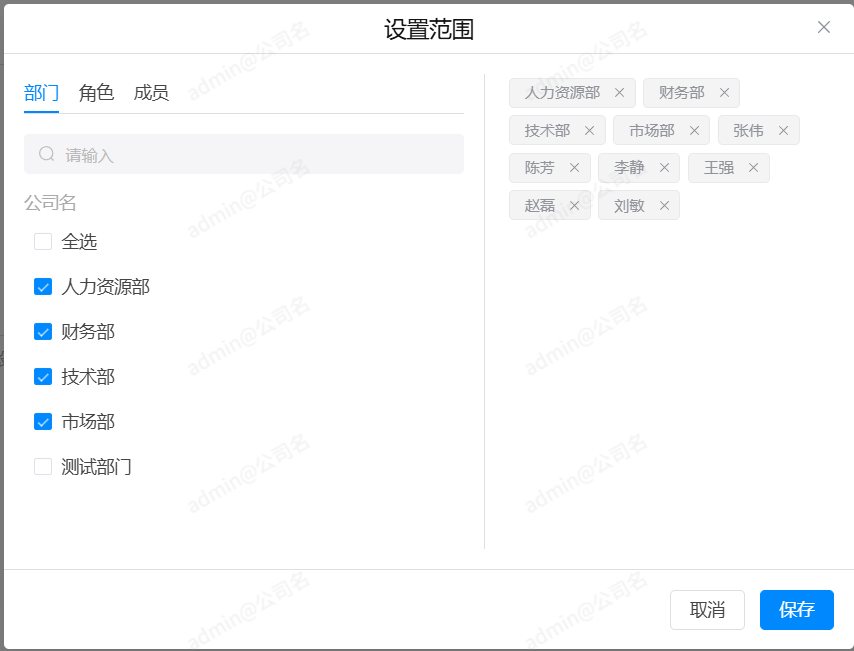Screen dimensions: 854x651
Task: Remove member 陈芳 tag
Action: 574,168
